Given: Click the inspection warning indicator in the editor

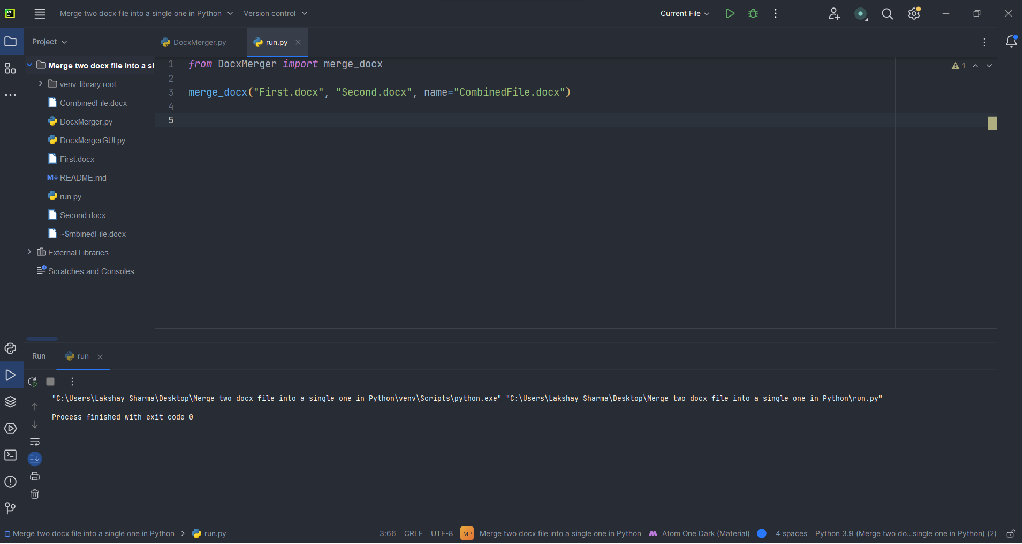Looking at the screenshot, I should pos(958,66).
